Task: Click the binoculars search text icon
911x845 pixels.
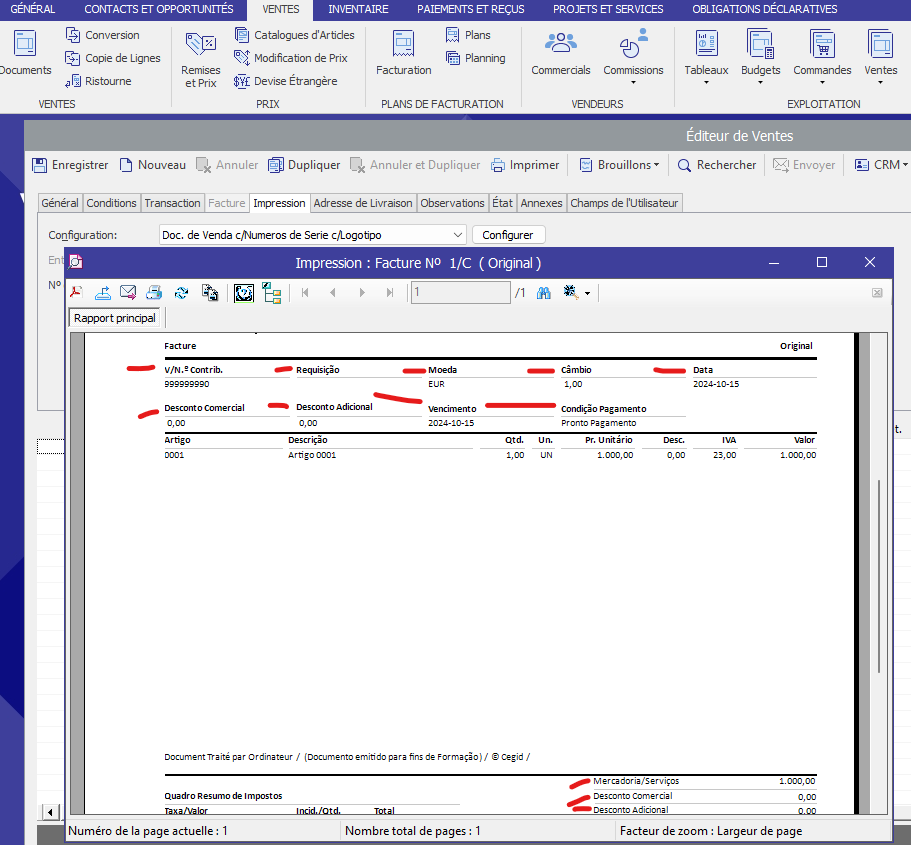Action: [x=545, y=293]
